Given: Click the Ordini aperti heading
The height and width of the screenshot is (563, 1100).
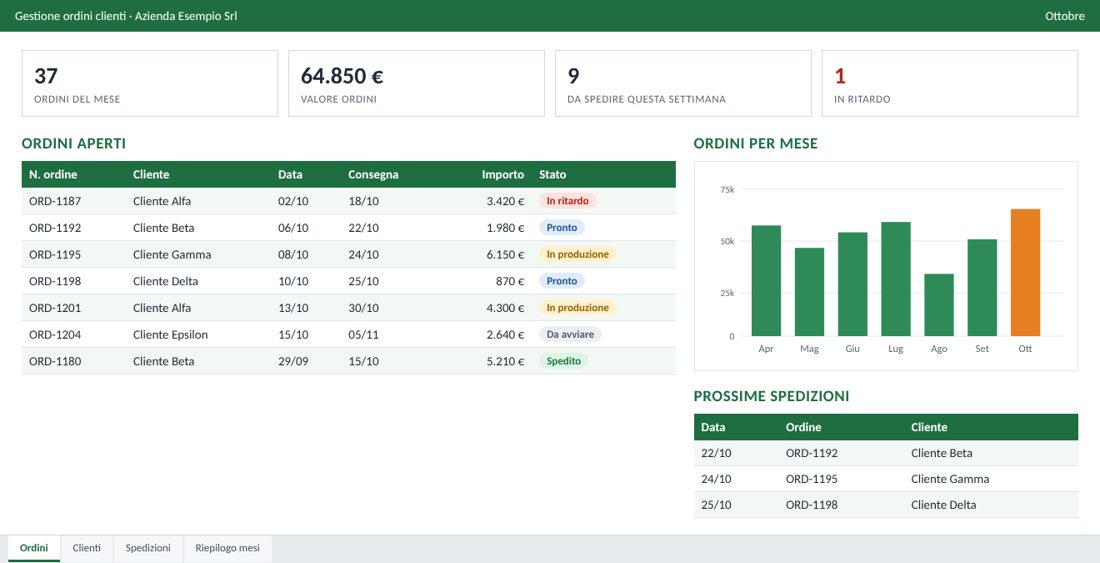Looking at the screenshot, I should (74, 144).
